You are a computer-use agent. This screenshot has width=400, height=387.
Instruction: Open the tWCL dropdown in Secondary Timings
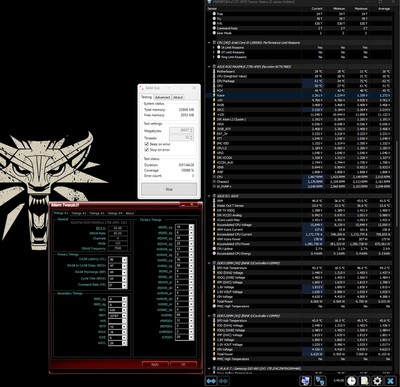point(124,343)
